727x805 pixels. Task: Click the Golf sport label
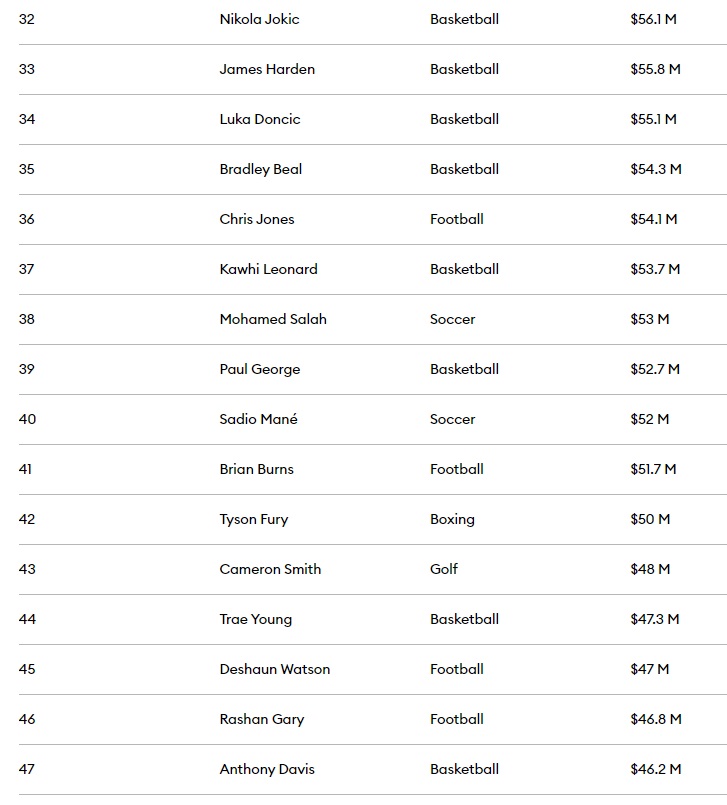point(444,569)
